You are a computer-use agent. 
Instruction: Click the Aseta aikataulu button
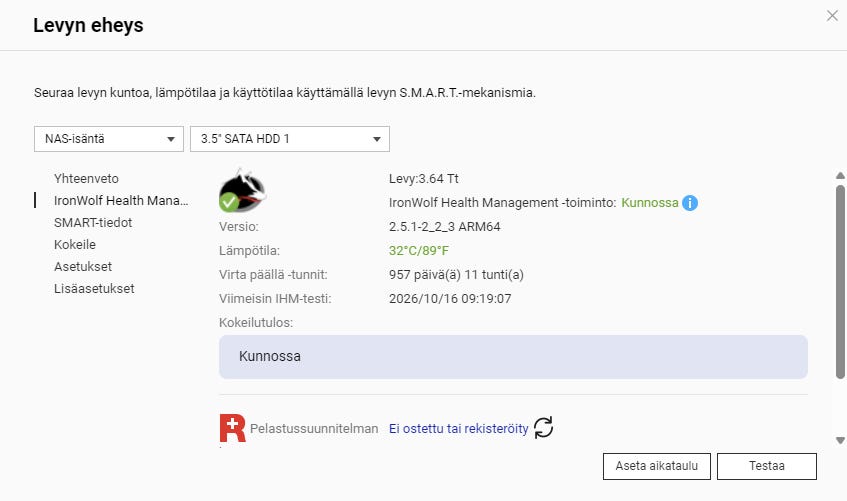click(657, 466)
